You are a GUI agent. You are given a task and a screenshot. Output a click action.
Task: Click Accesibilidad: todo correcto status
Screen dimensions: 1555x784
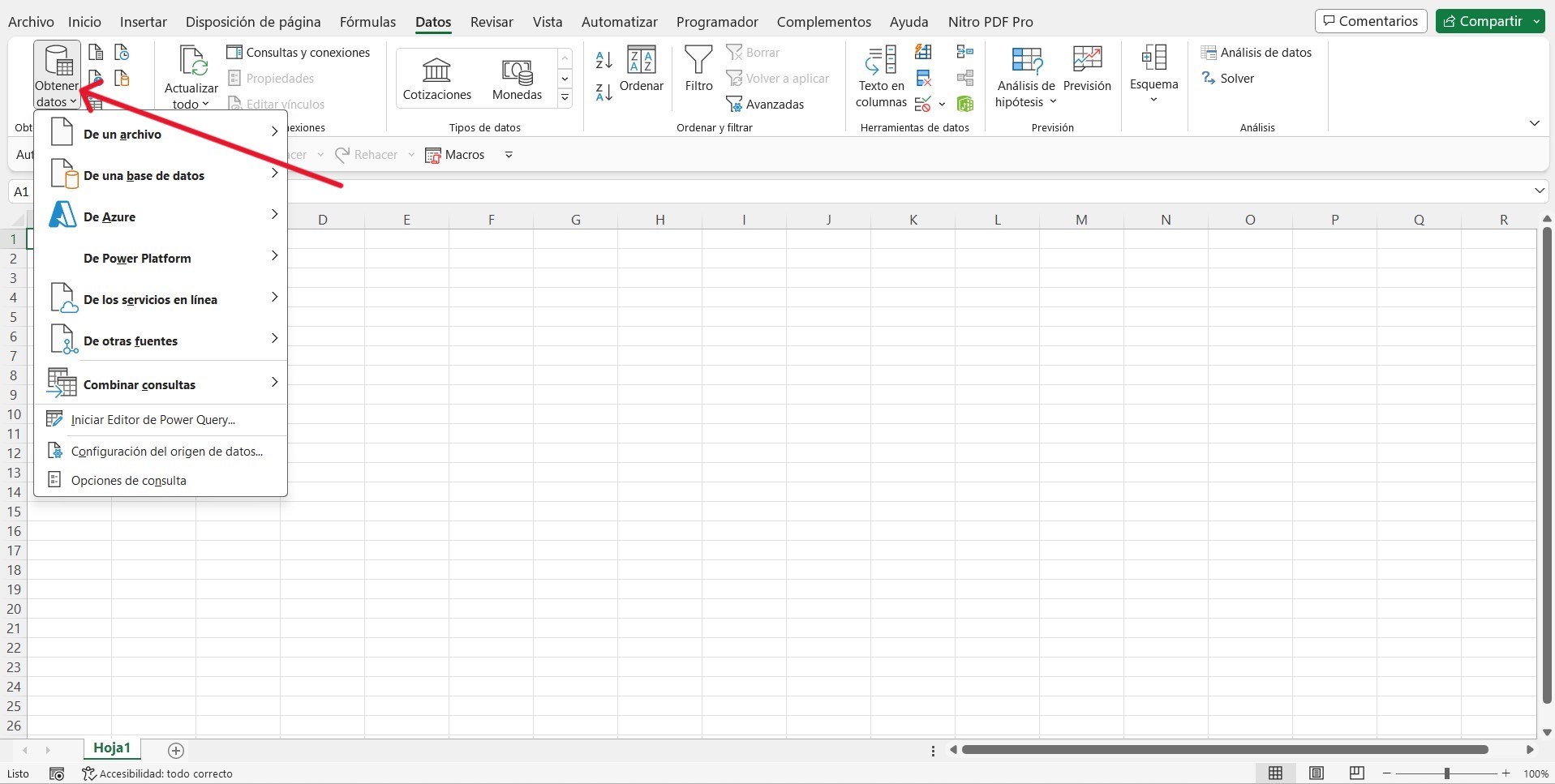click(157, 773)
